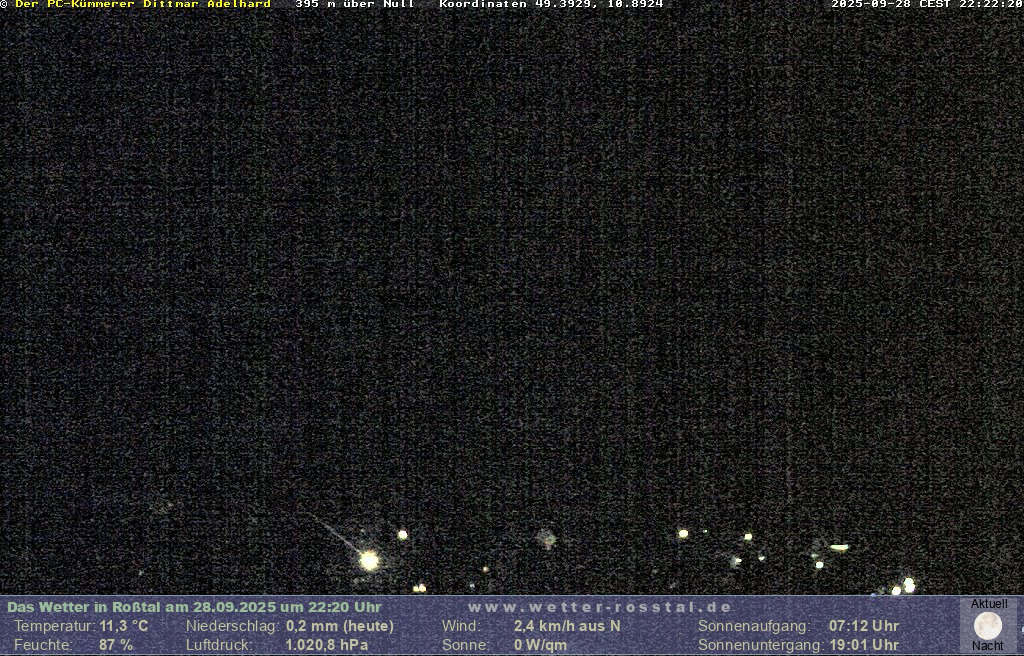Open the www.wetter-rosstal.de link
The height and width of the screenshot is (656, 1024).
[600, 607]
